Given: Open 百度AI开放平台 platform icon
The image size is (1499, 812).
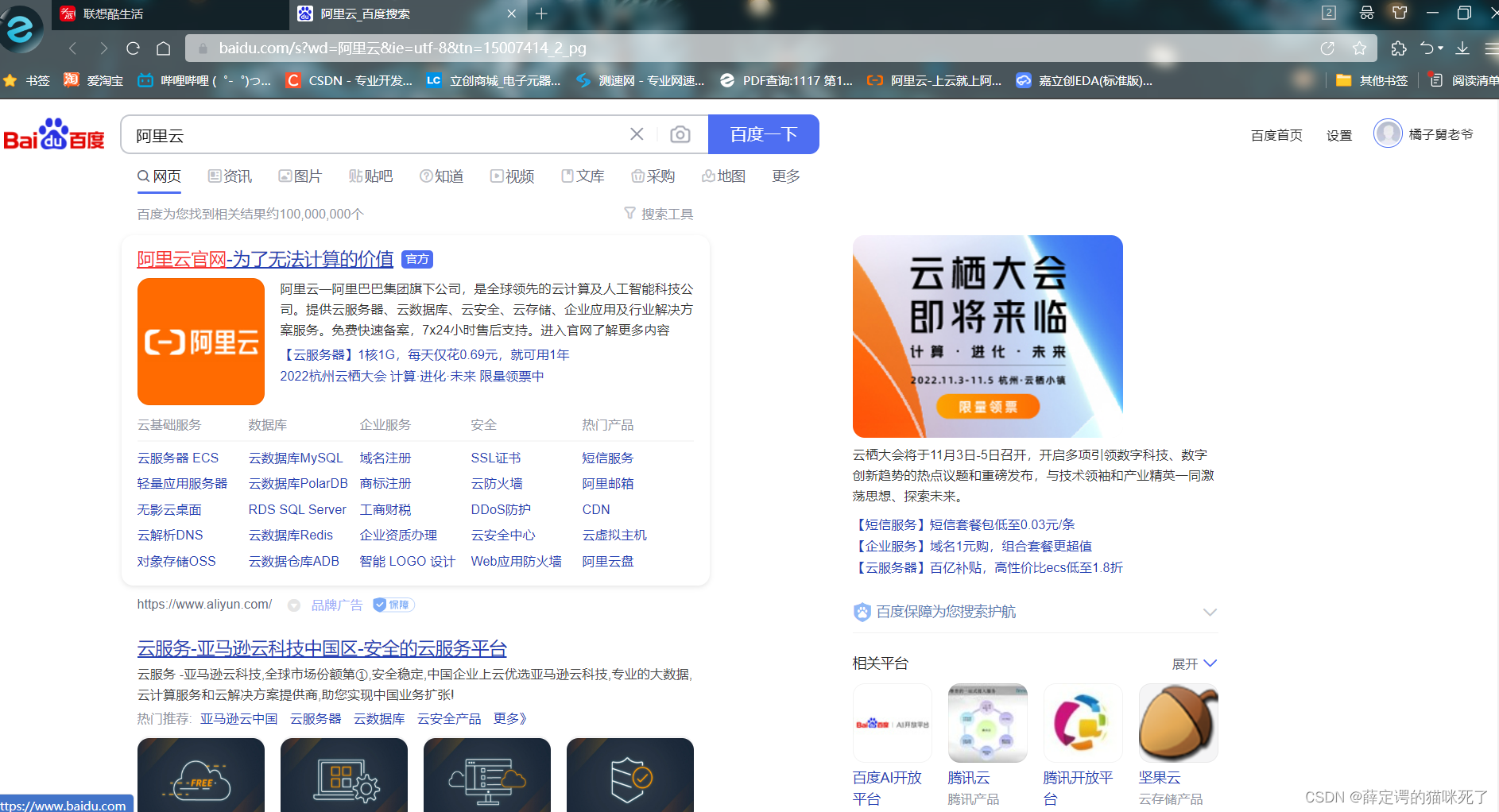Looking at the screenshot, I should point(892,723).
